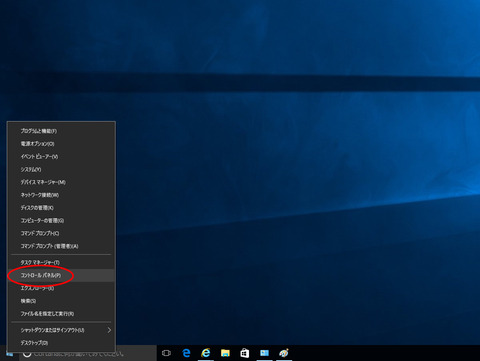This screenshot has width=480, height=361.
Task: Open タスク マネージャー
Action: point(61,263)
